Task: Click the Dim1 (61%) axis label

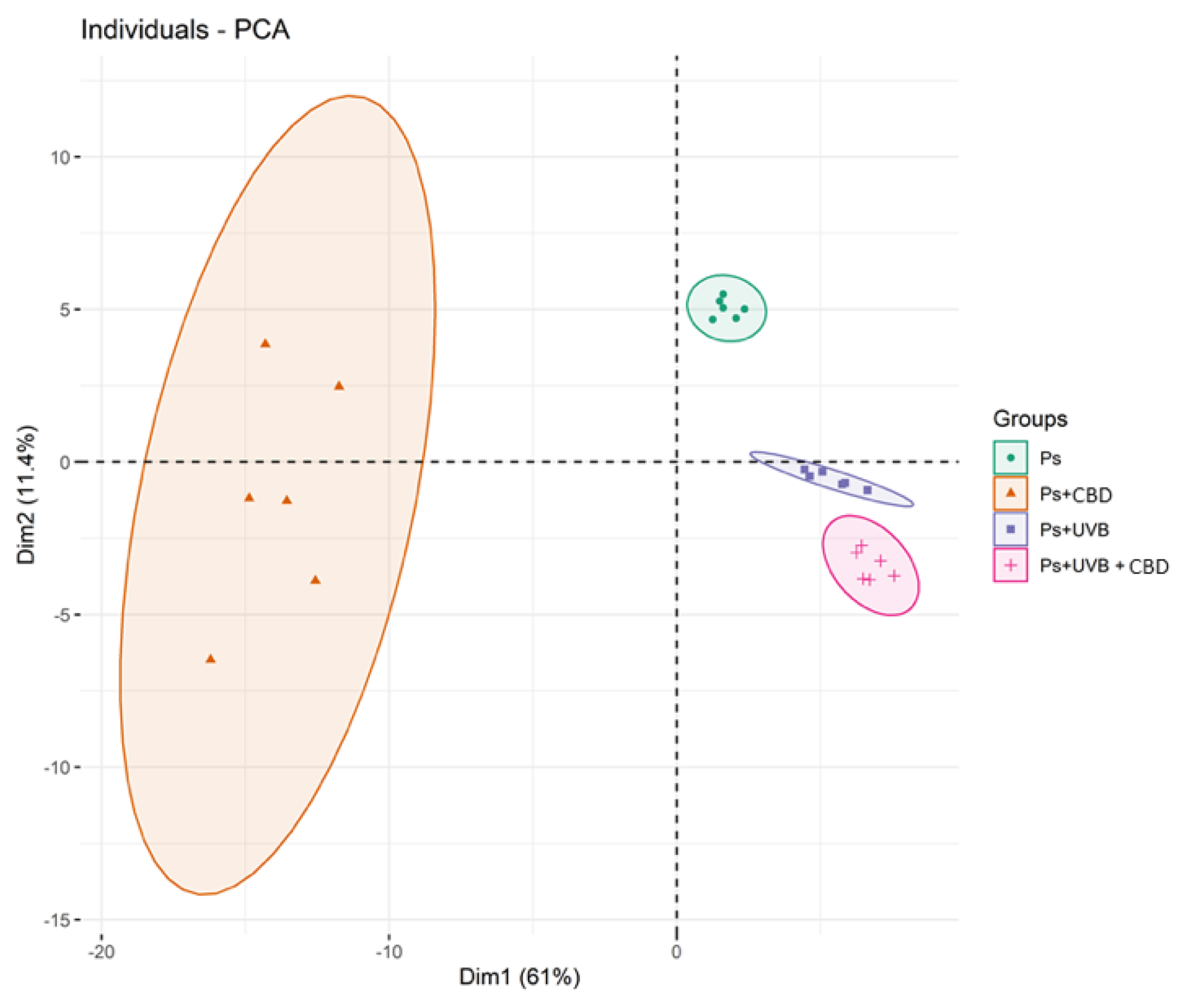Action: (x=519, y=976)
